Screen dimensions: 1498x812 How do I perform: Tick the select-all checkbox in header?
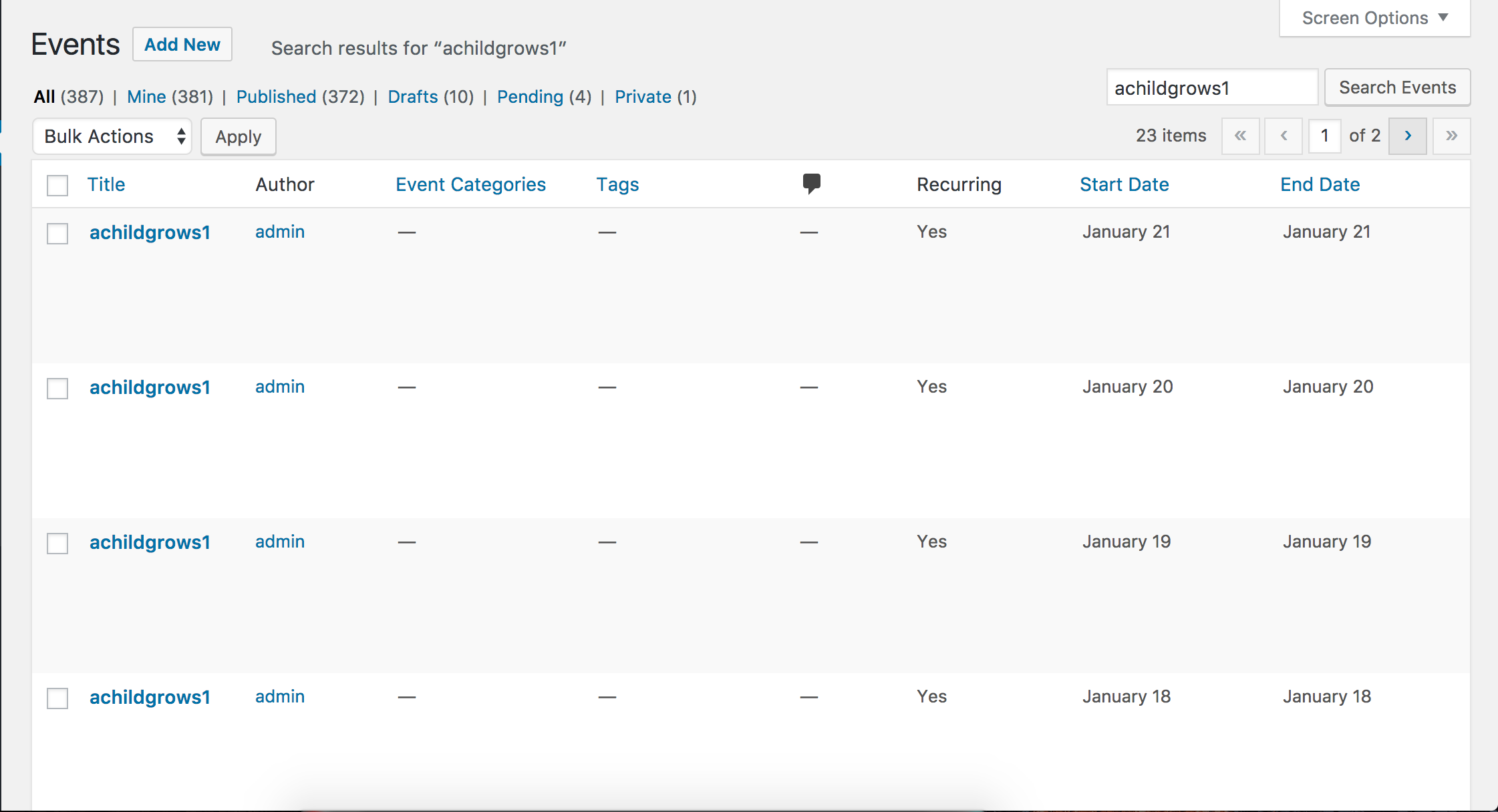(57, 185)
